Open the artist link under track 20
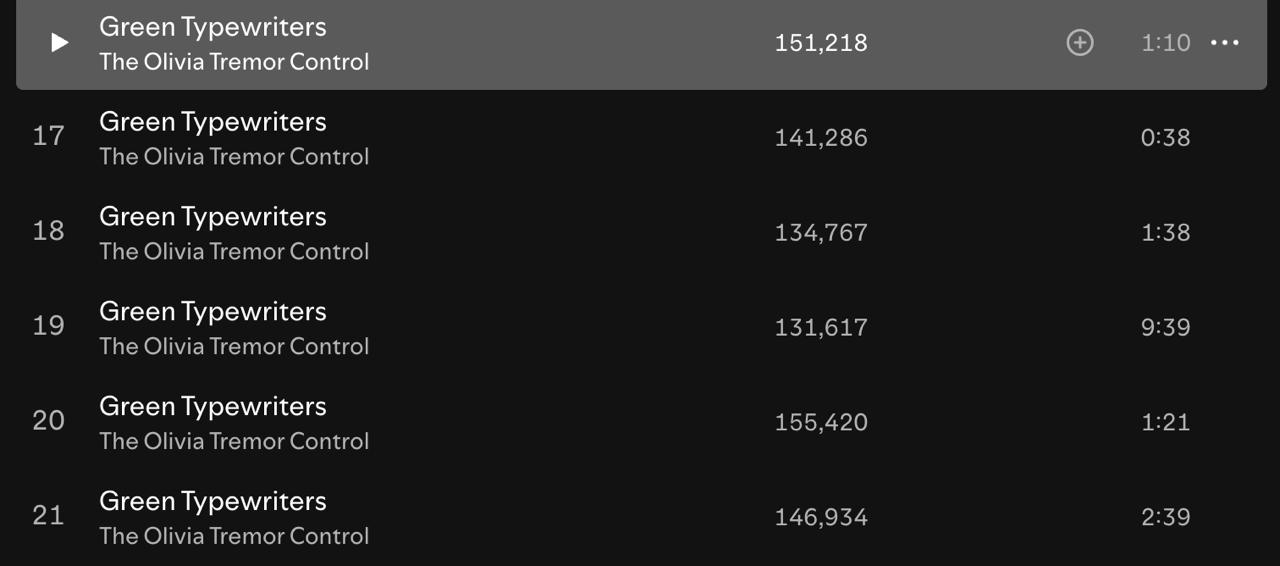Viewport: 1280px width, 566px height. pos(234,442)
